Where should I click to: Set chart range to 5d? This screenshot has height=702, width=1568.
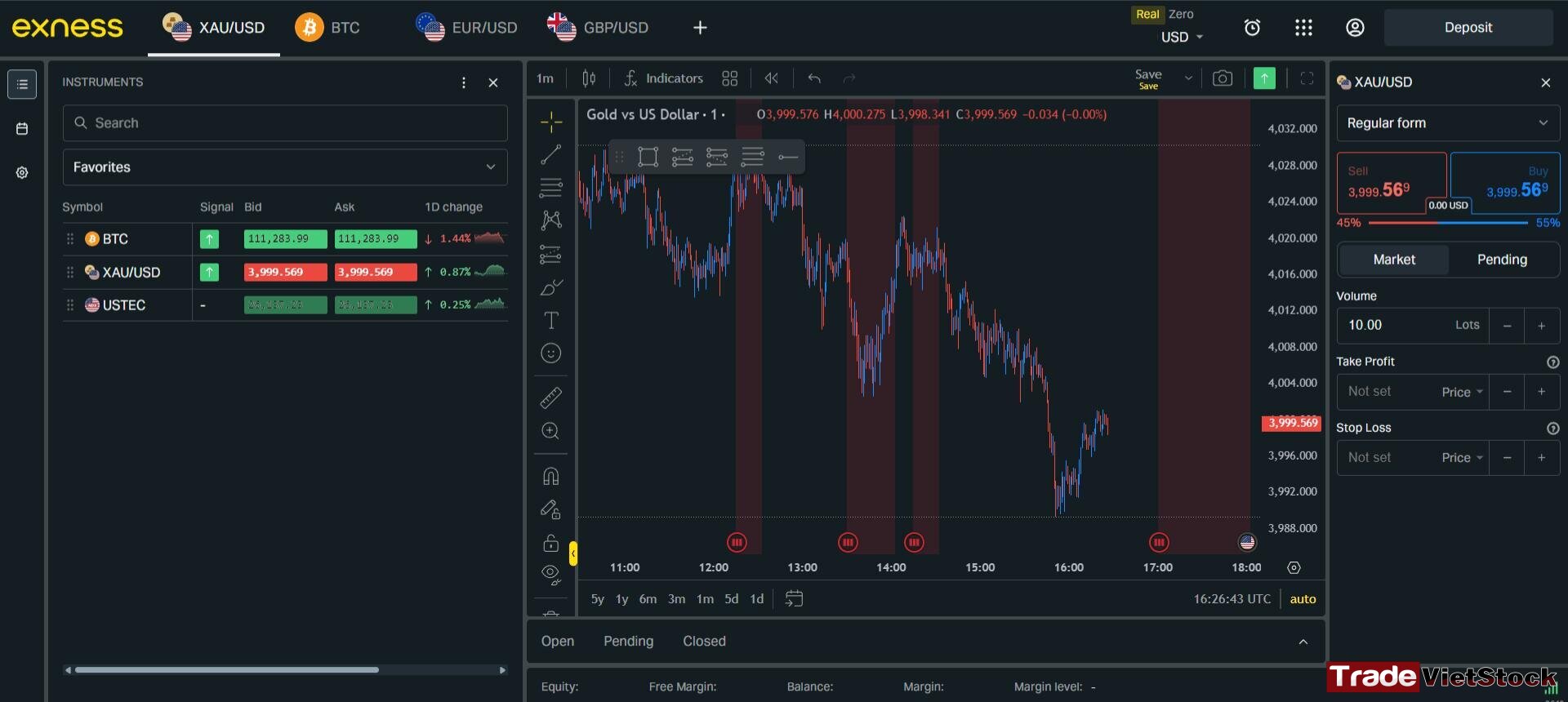[x=731, y=599]
